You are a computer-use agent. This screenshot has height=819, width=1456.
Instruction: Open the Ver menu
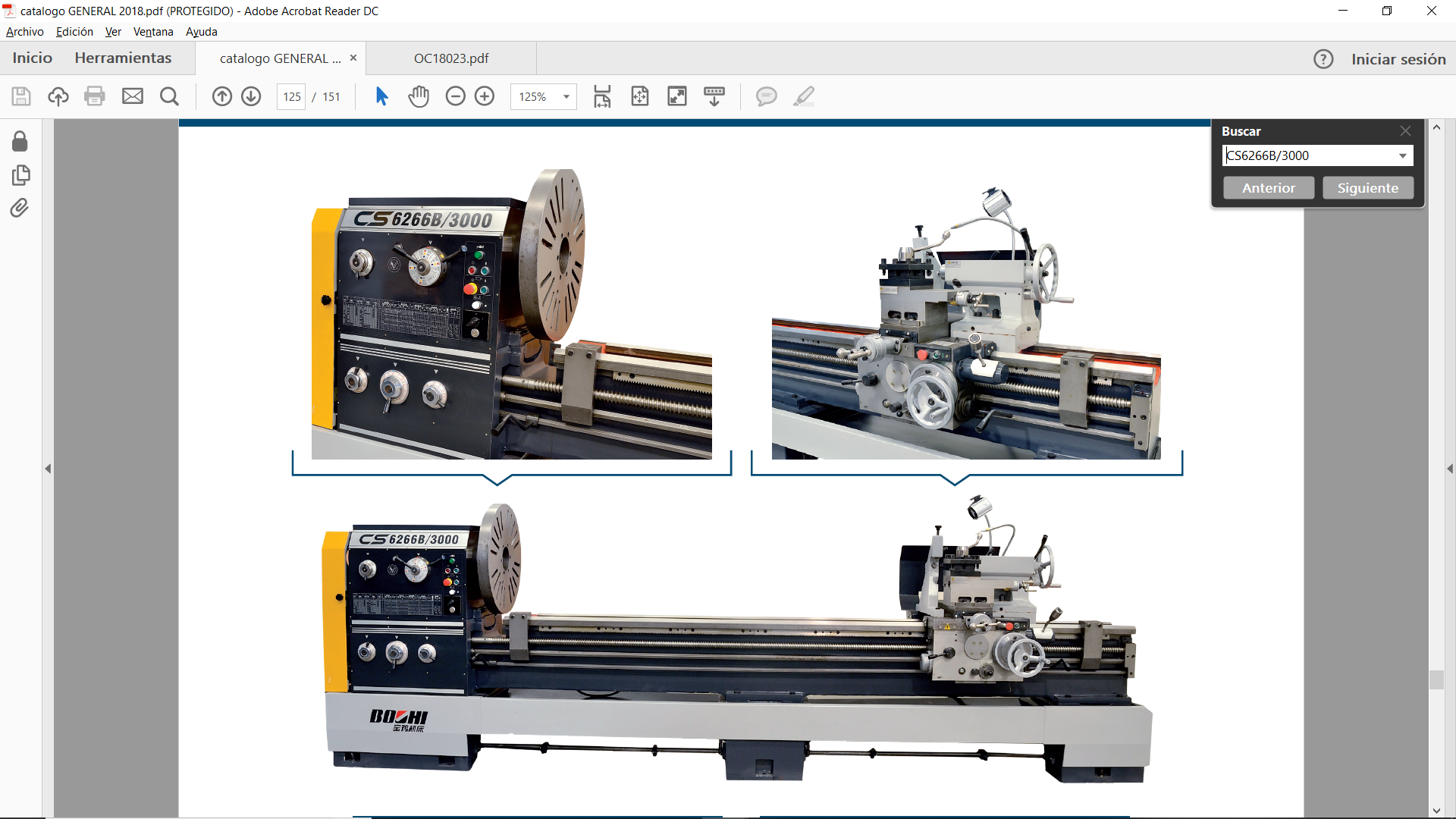pyautogui.click(x=113, y=32)
